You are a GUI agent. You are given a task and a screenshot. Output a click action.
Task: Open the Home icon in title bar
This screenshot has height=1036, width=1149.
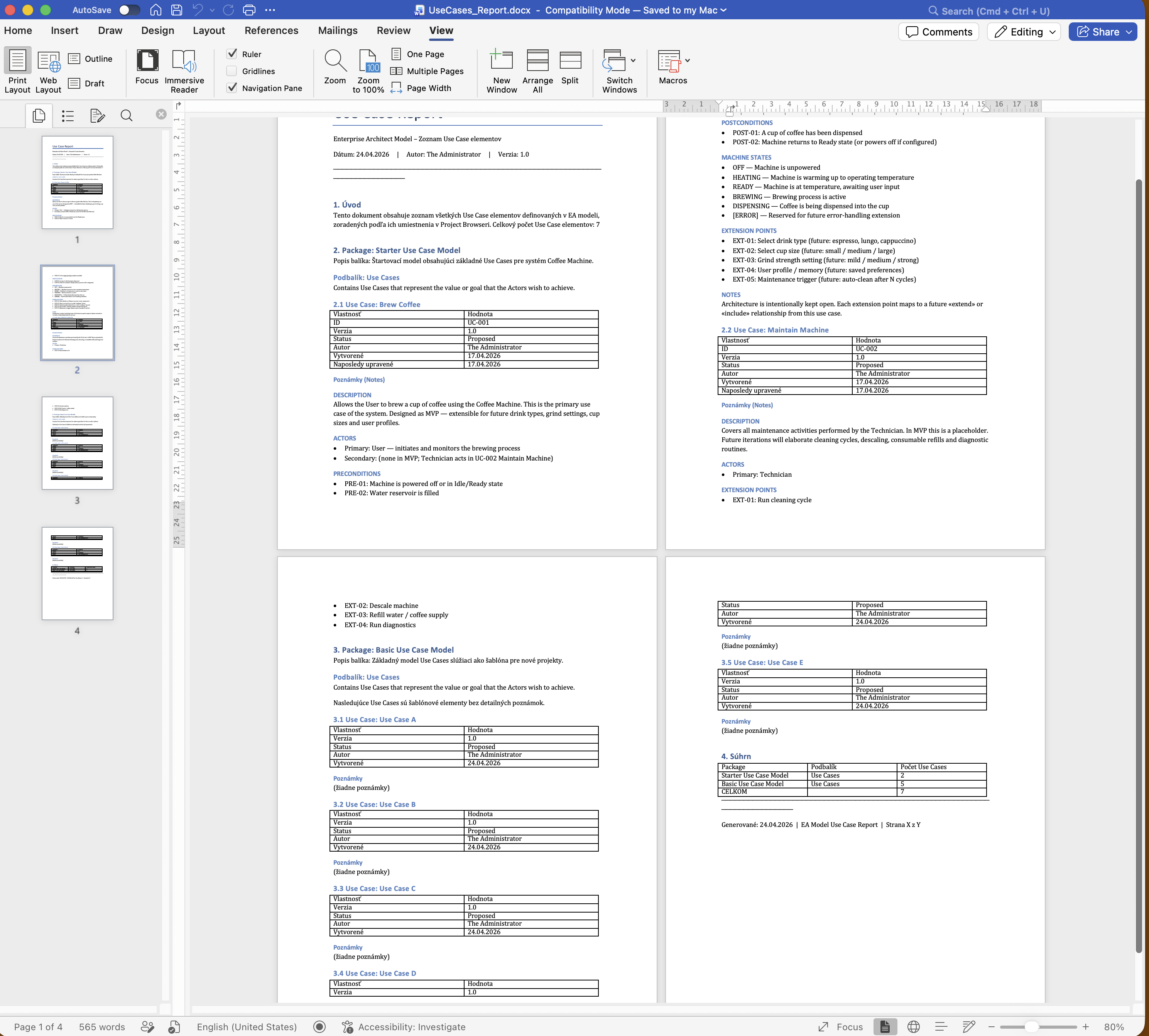coord(155,10)
